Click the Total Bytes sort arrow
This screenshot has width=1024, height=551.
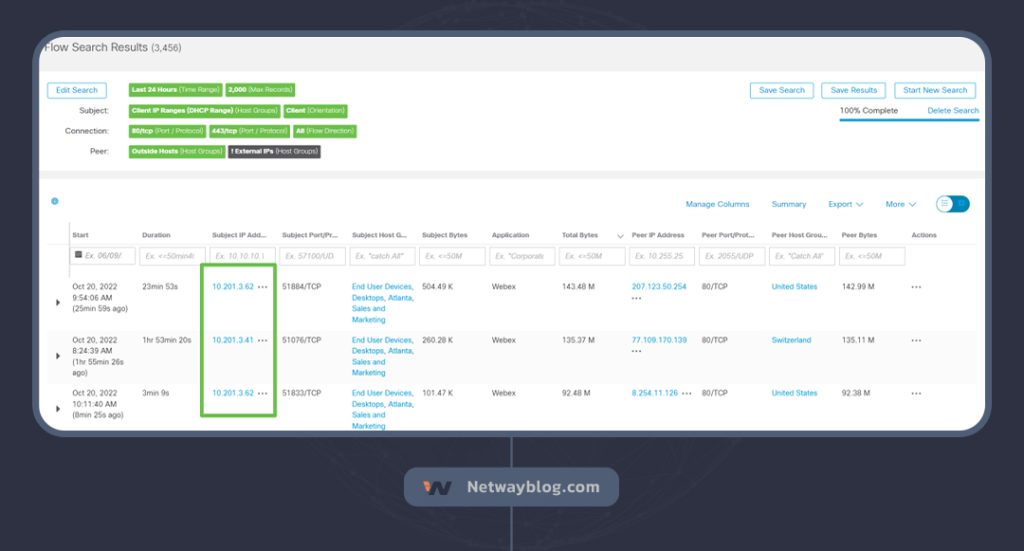(x=621, y=236)
